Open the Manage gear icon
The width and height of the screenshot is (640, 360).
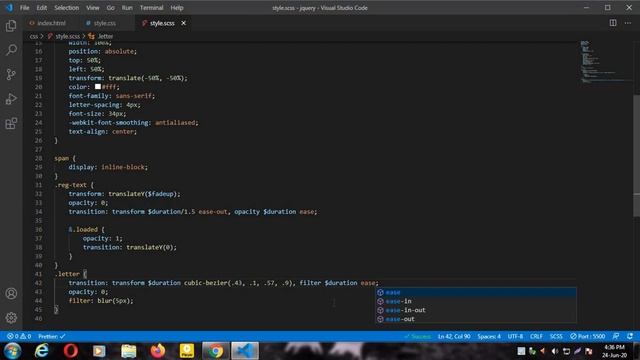[11, 318]
